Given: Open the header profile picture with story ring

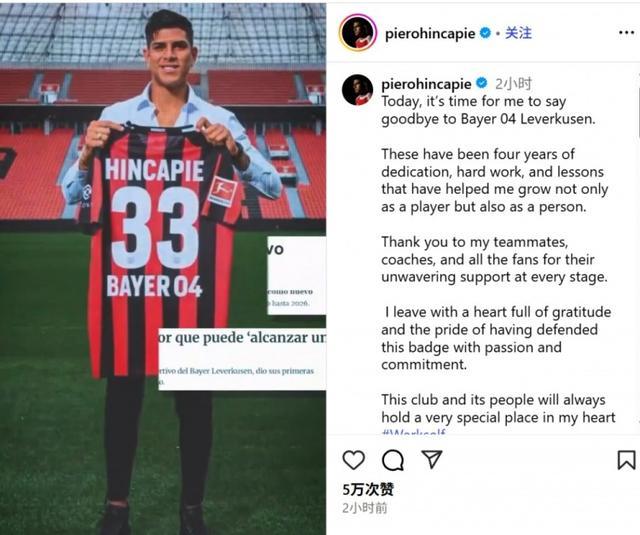Looking at the screenshot, I should [x=358, y=33].
